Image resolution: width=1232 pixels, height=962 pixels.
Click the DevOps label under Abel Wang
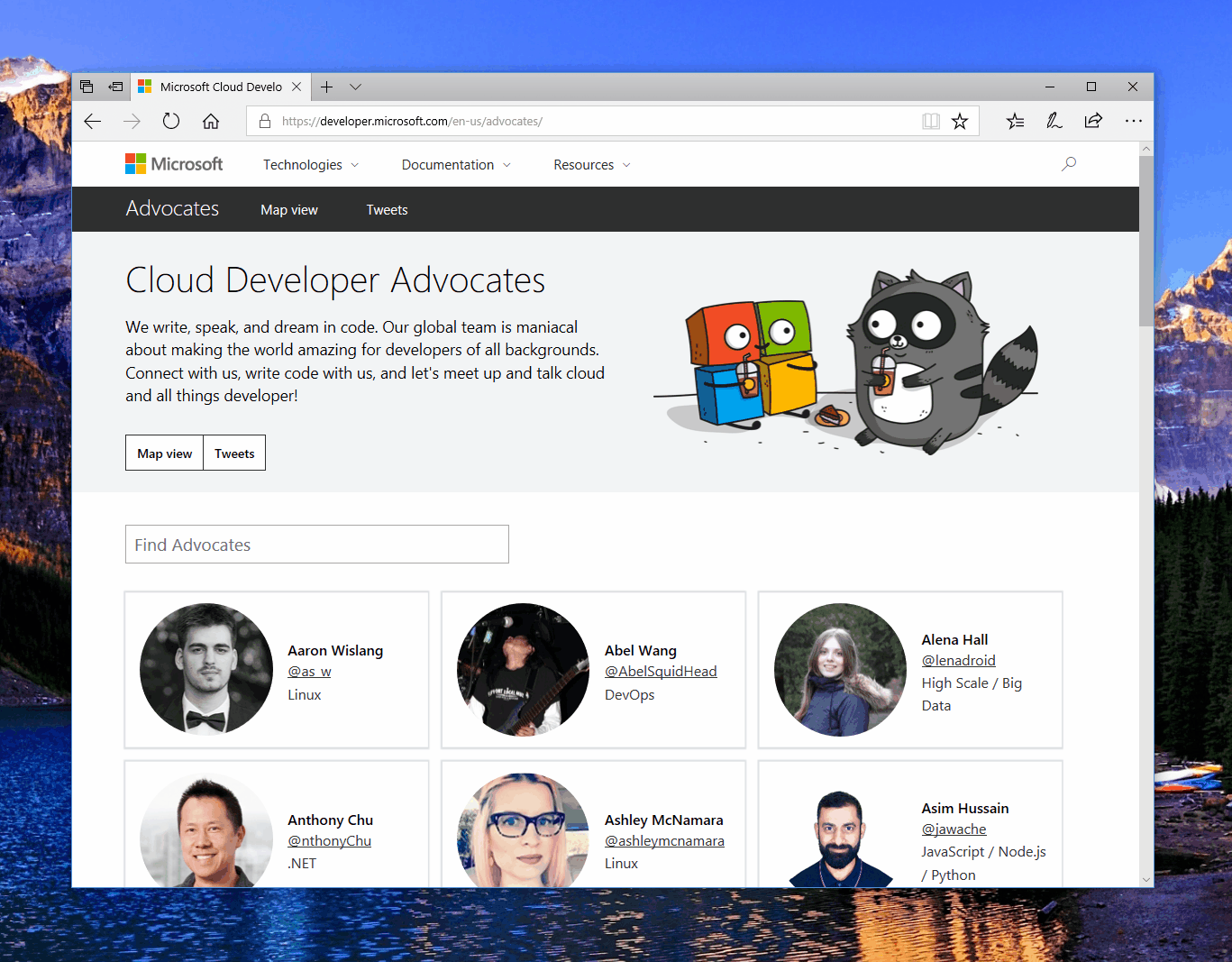click(630, 695)
